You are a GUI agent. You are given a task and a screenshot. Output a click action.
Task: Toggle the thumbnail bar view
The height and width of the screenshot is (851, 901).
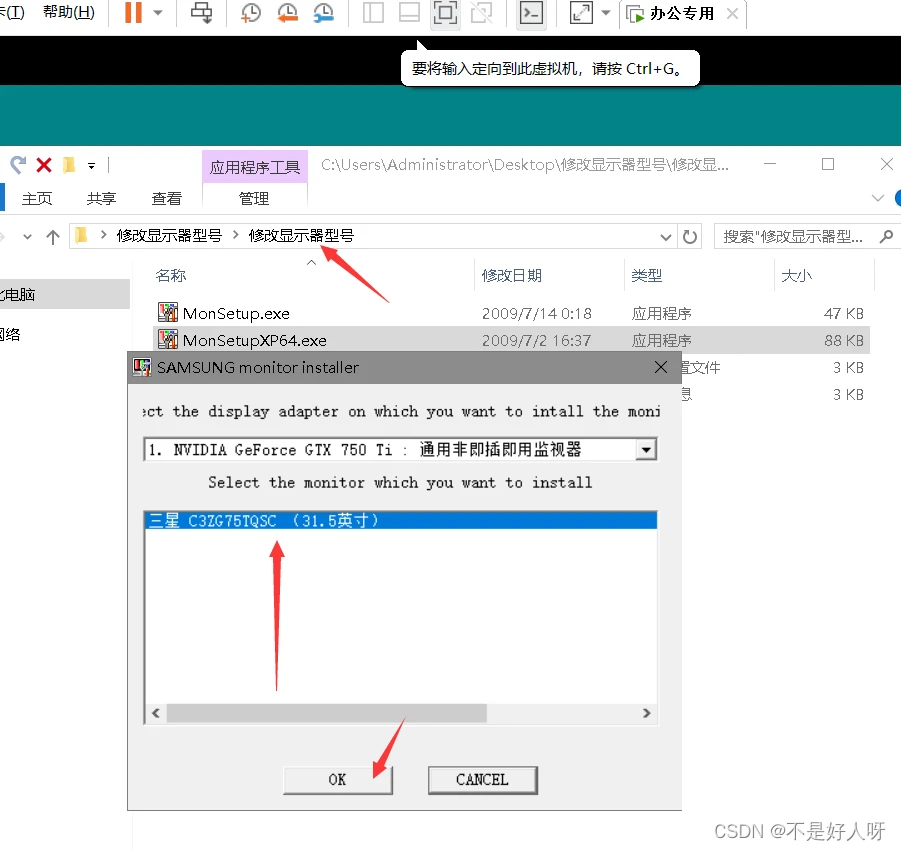point(409,12)
